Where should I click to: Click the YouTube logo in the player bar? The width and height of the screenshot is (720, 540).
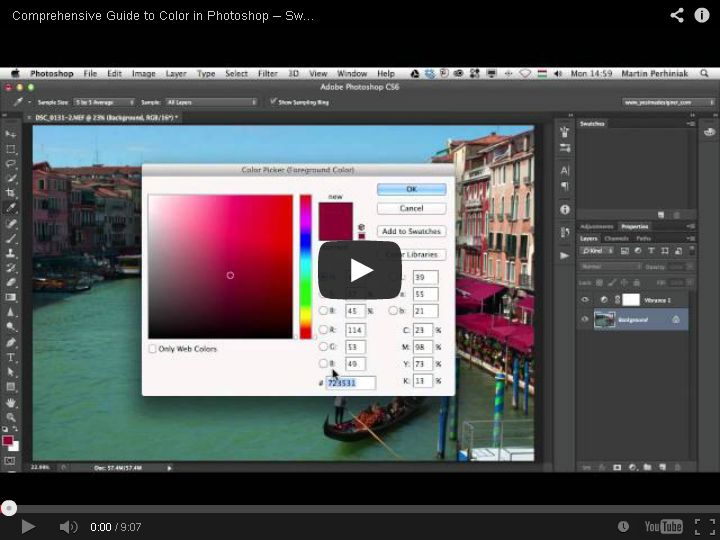tap(663, 527)
